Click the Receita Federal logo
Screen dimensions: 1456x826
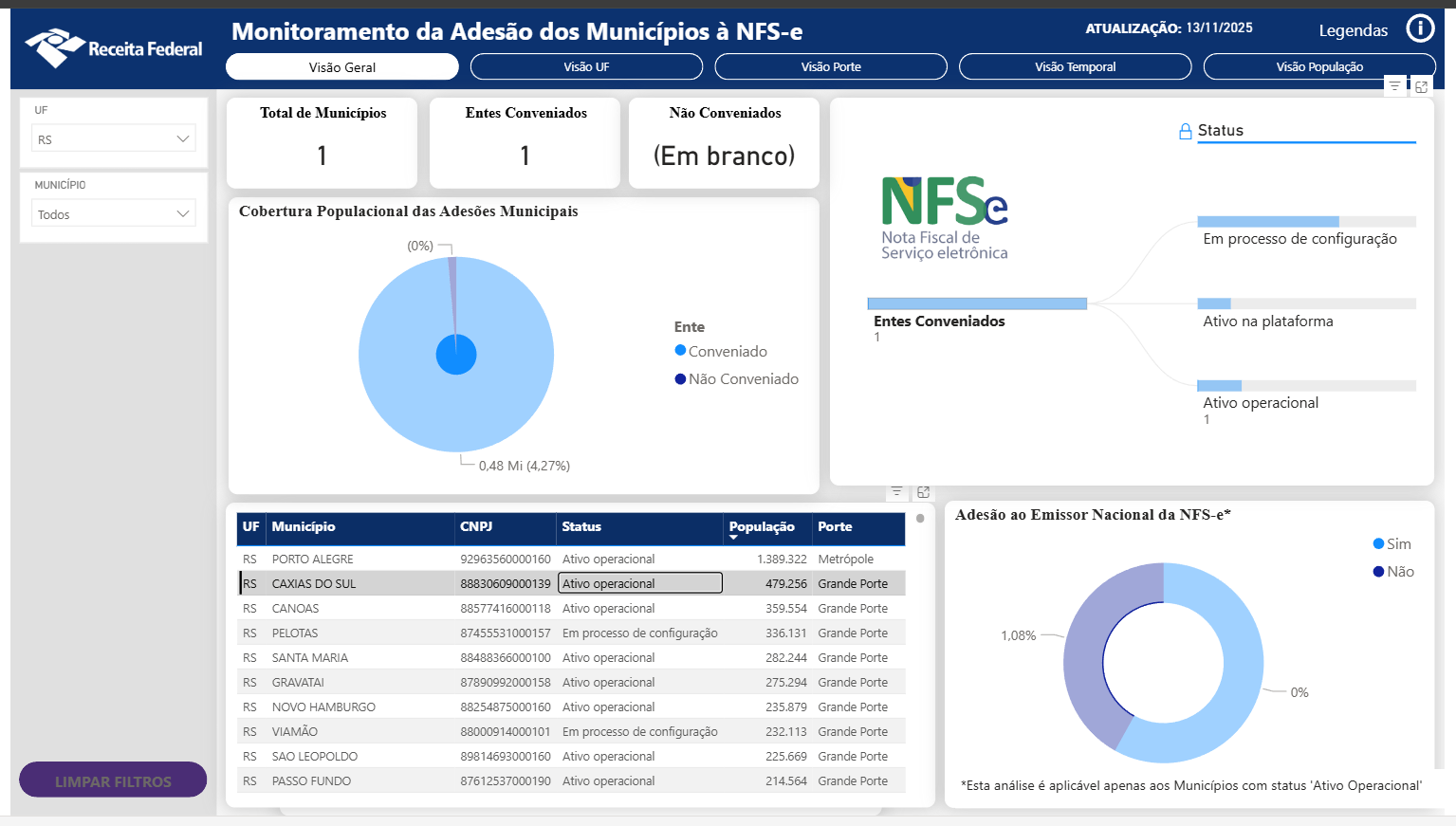114,47
